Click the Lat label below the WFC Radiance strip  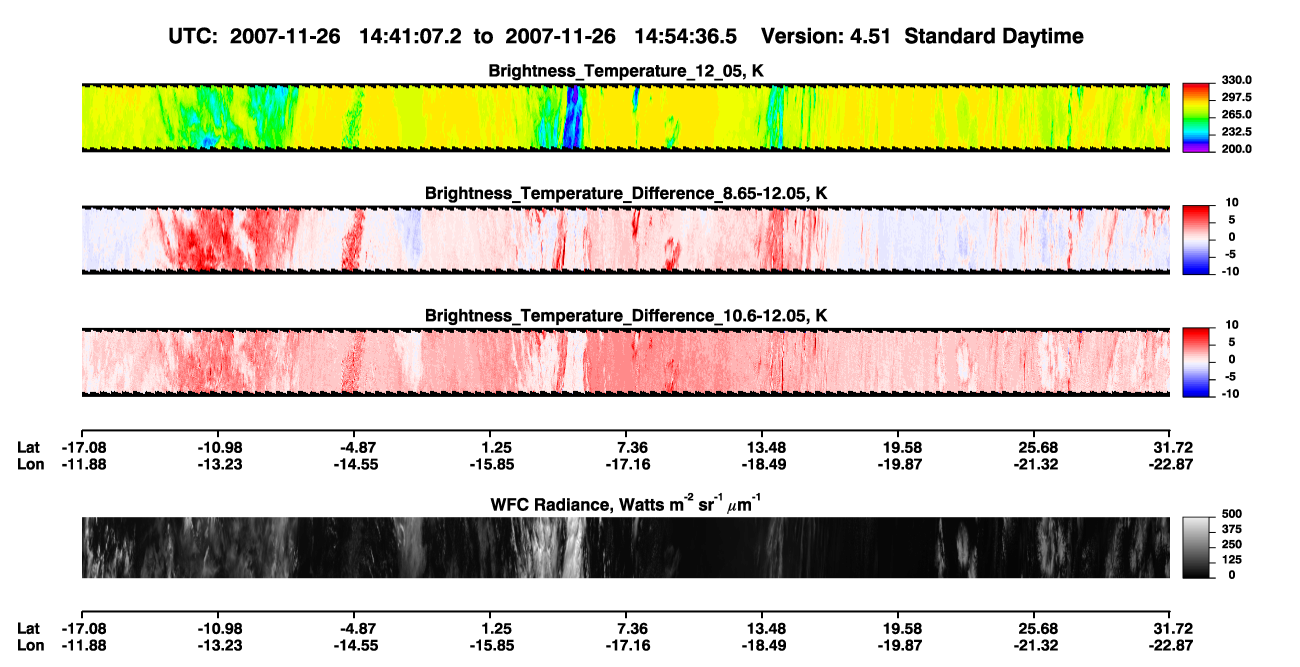click(x=29, y=629)
